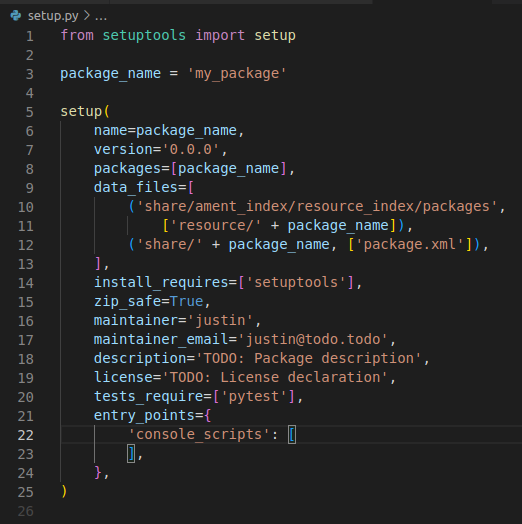
Task: Click the 'setup(' call on line 5
Action: 85,111
